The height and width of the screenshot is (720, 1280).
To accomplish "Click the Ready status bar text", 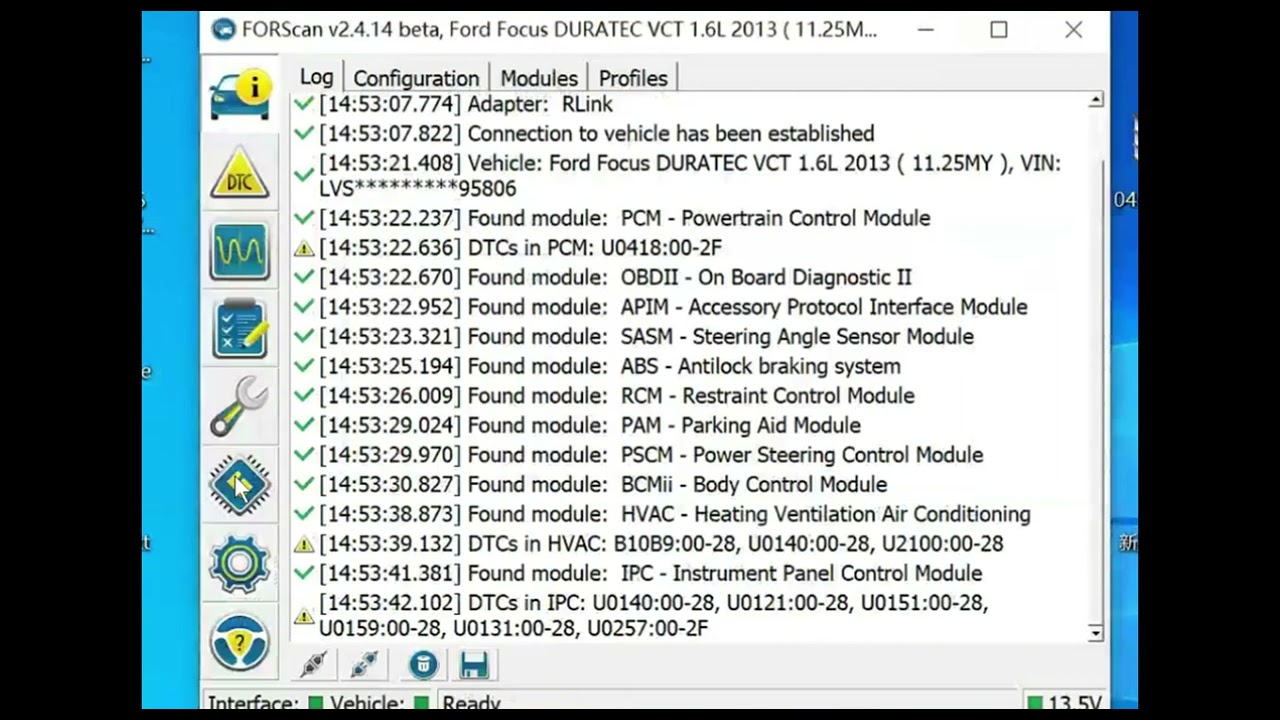I will pos(471,702).
